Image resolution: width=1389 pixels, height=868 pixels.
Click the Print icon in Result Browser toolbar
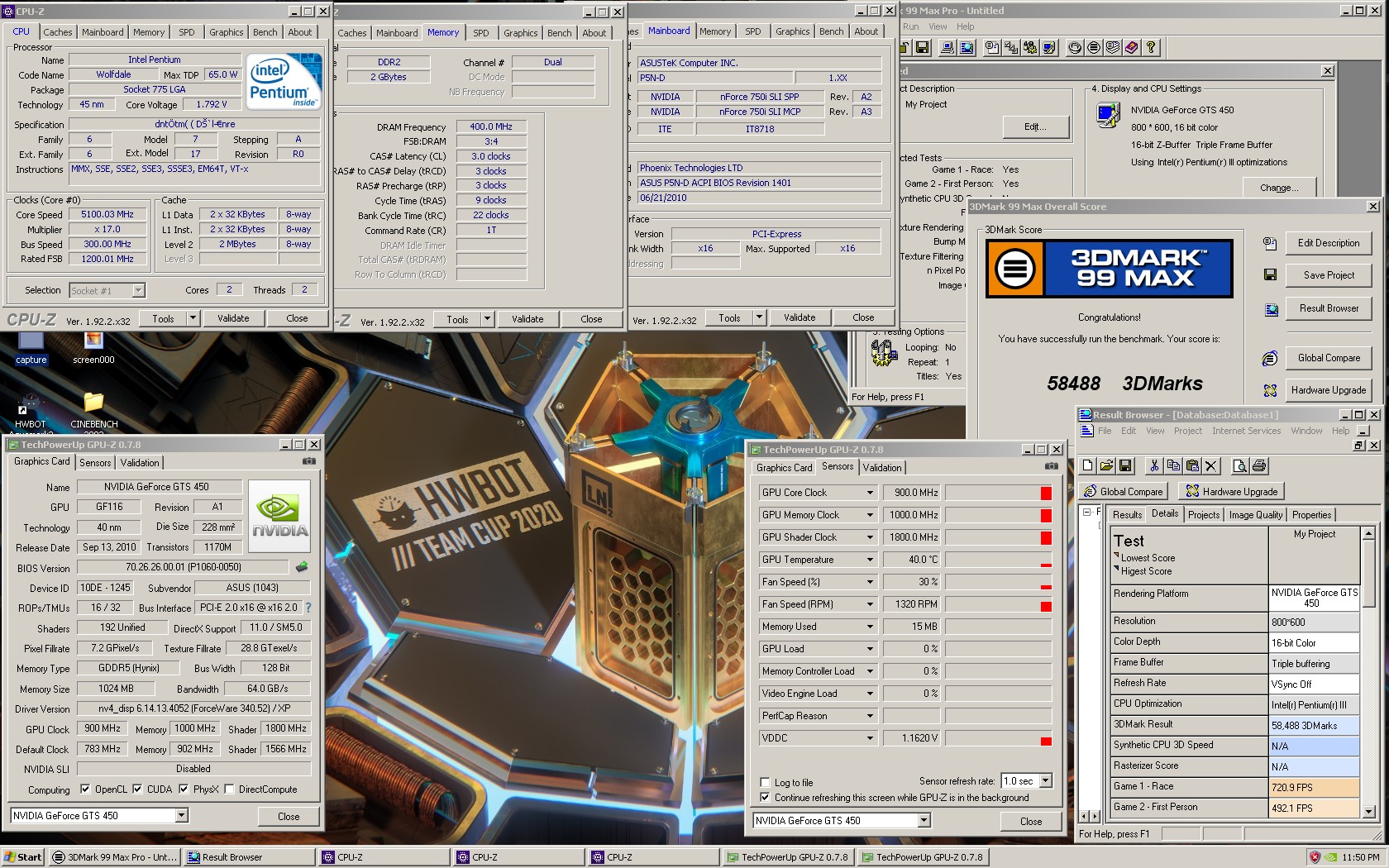[1258, 466]
